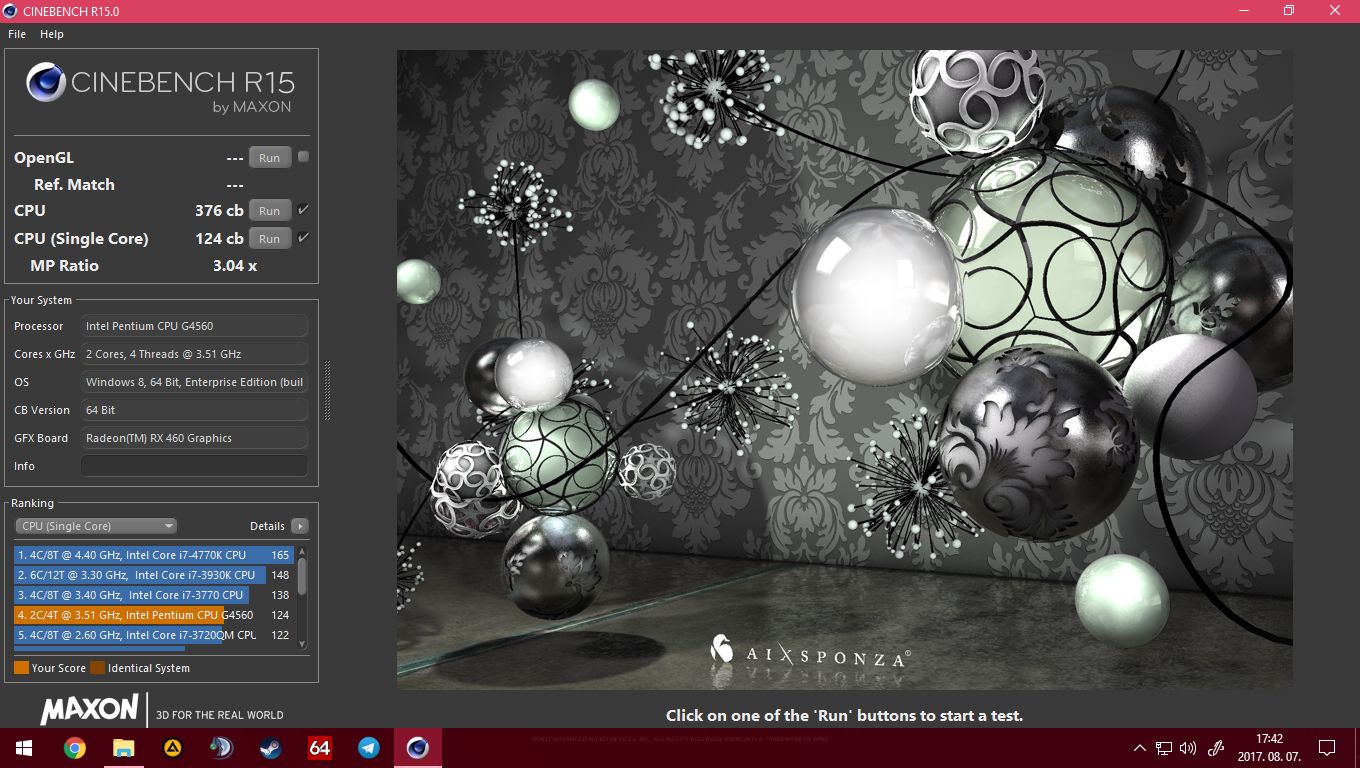This screenshot has height=768, width=1360.
Task: Click the MP Ratio value 3.04 x
Action: (235, 266)
